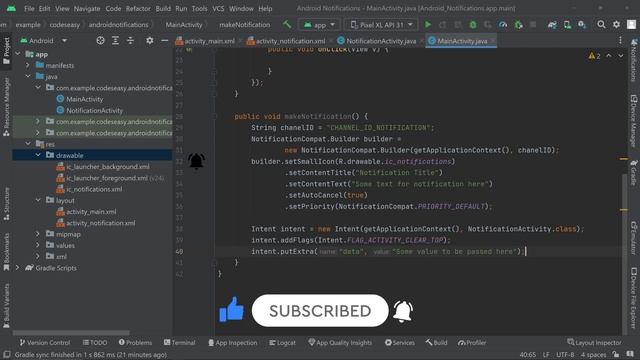Click the Make Project hammer icon
Image resolution: width=640 pixels, height=360 pixels.
pyautogui.click(x=287, y=24)
